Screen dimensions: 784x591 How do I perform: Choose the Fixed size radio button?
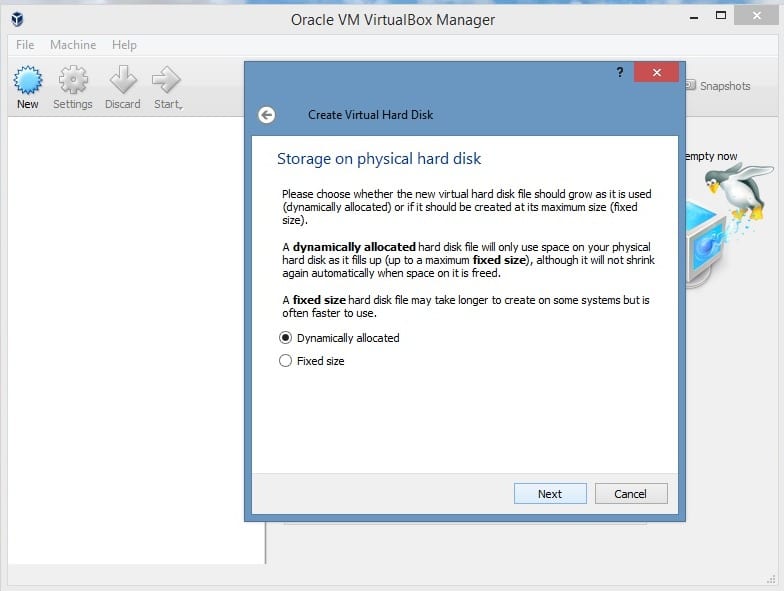point(286,361)
